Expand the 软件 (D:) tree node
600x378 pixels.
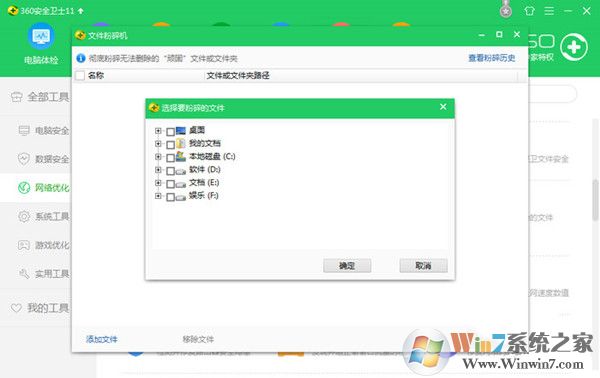[158, 170]
